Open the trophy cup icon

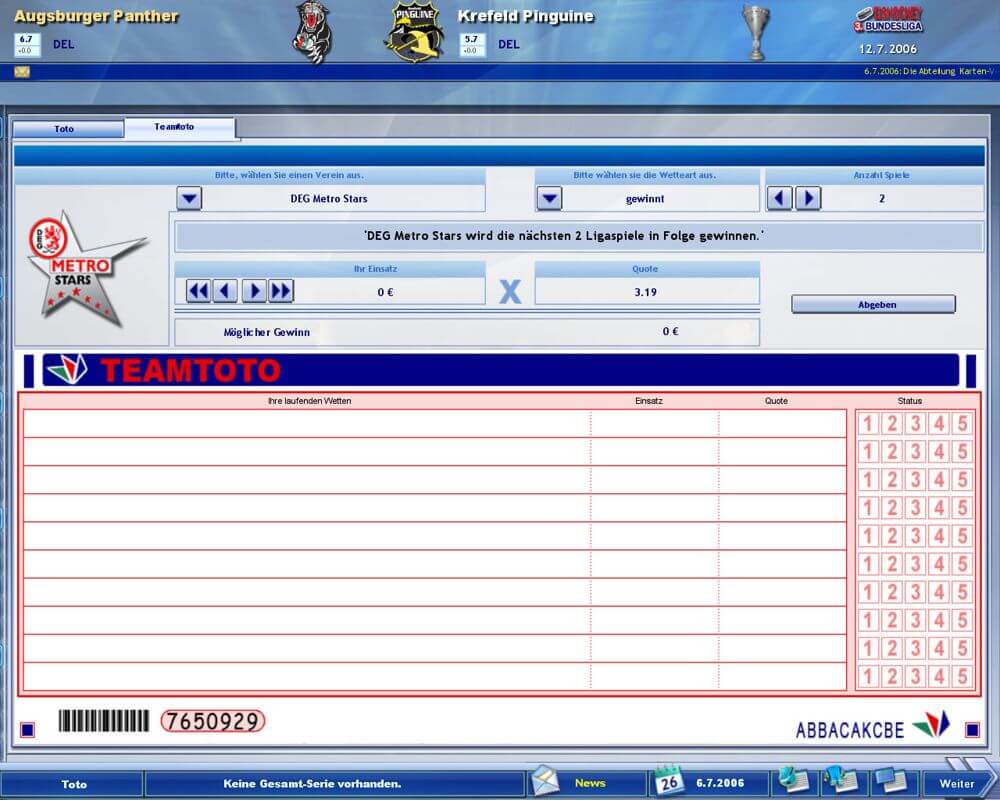pyautogui.click(x=756, y=32)
